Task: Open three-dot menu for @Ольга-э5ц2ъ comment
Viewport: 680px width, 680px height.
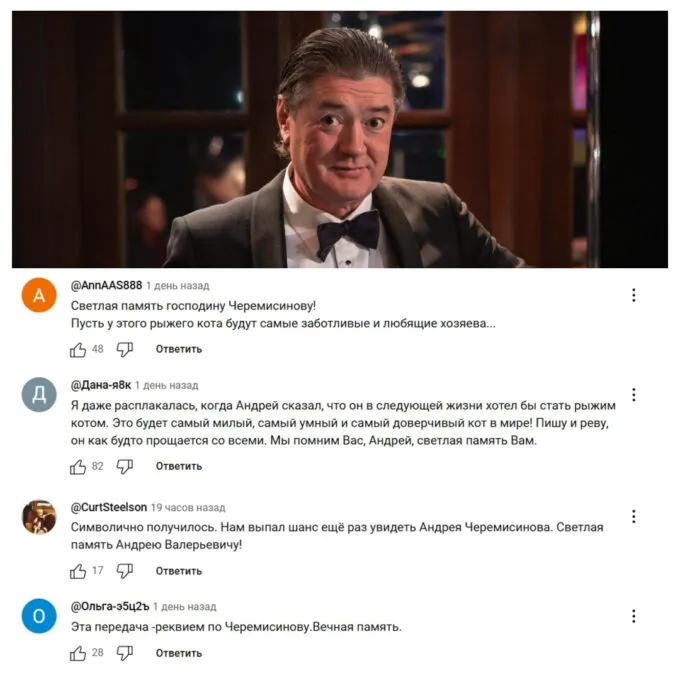Action: point(634,616)
